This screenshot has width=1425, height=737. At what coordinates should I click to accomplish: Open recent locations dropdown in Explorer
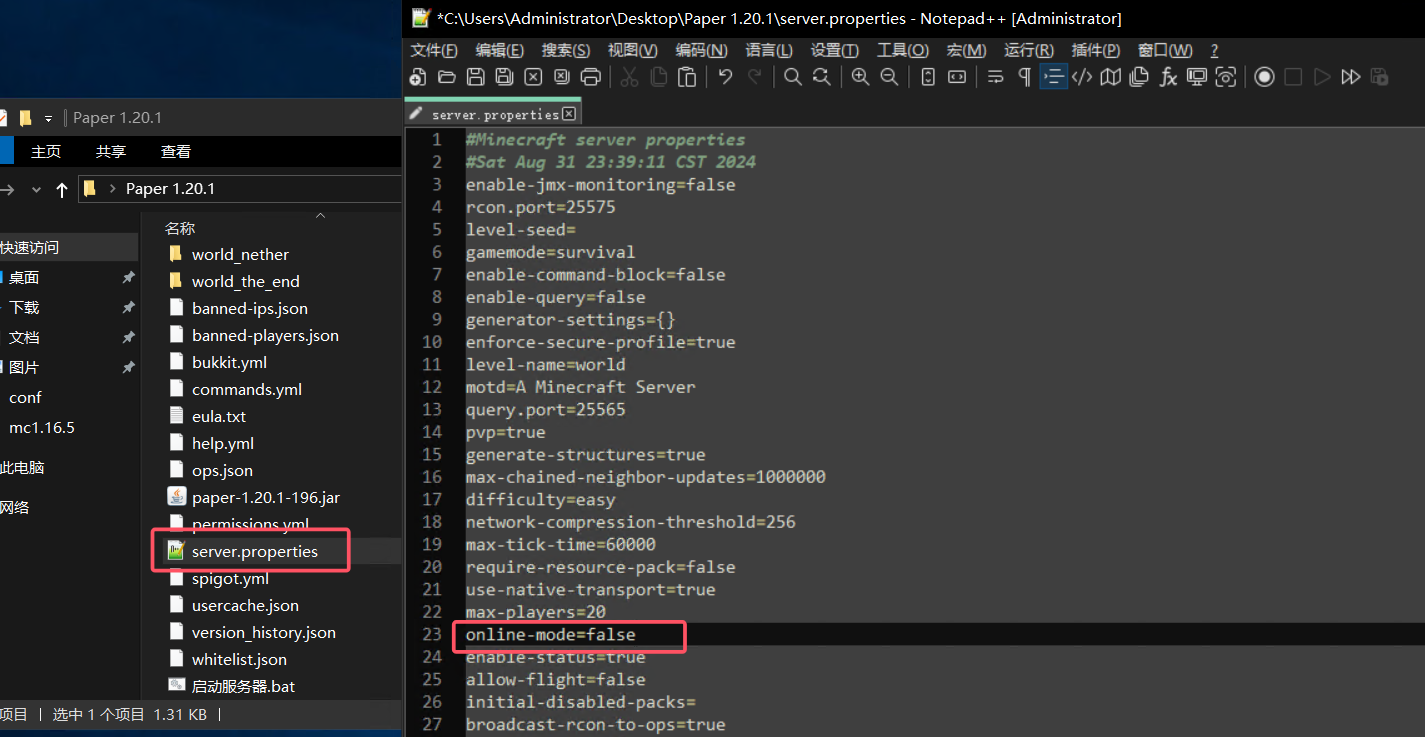[37, 189]
